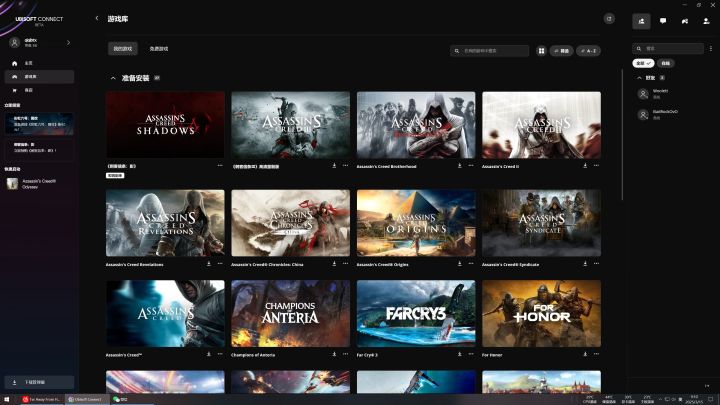Switch to the 我的游戏 tab
The height and width of the screenshot is (405, 720).
coord(123,49)
